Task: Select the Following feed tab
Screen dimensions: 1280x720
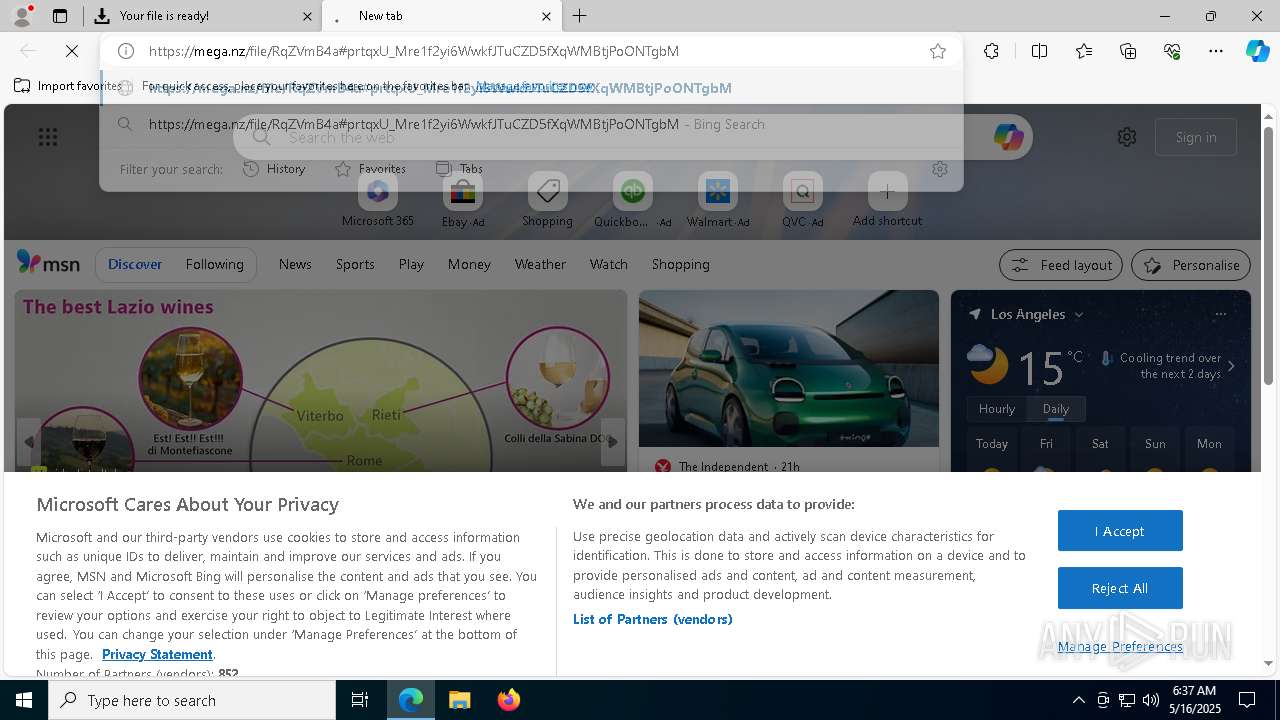Action: [214, 264]
